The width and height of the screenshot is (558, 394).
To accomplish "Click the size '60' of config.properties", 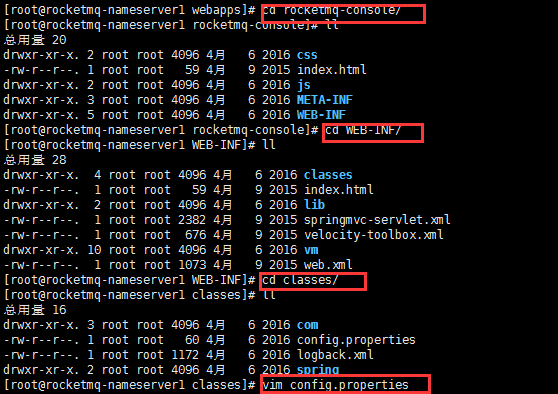I will click(192, 340).
